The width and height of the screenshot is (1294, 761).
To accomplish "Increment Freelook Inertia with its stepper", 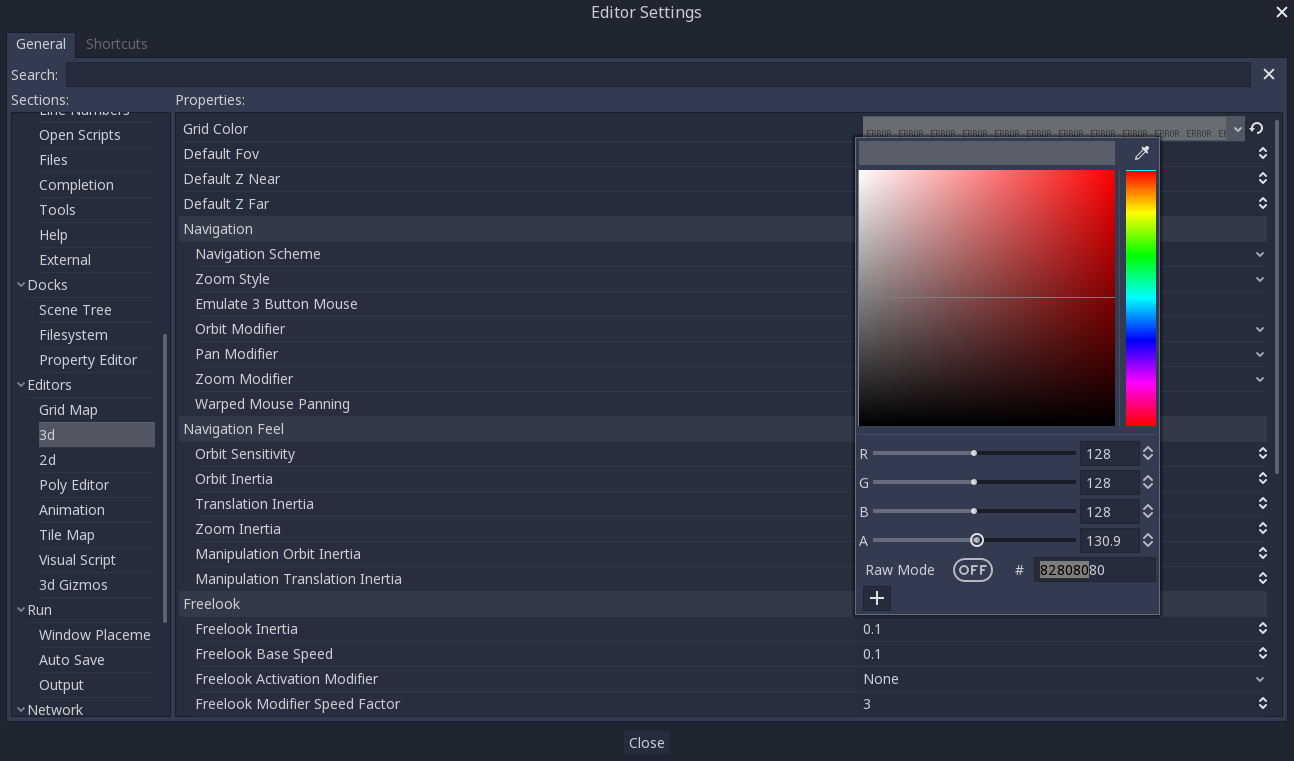I will (x=1261, y=624).
